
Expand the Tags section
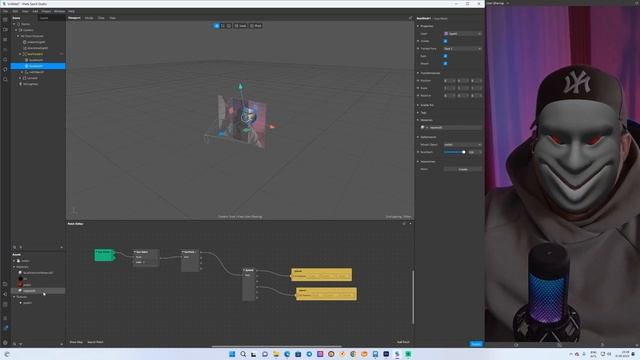click(x=418, y=112)
